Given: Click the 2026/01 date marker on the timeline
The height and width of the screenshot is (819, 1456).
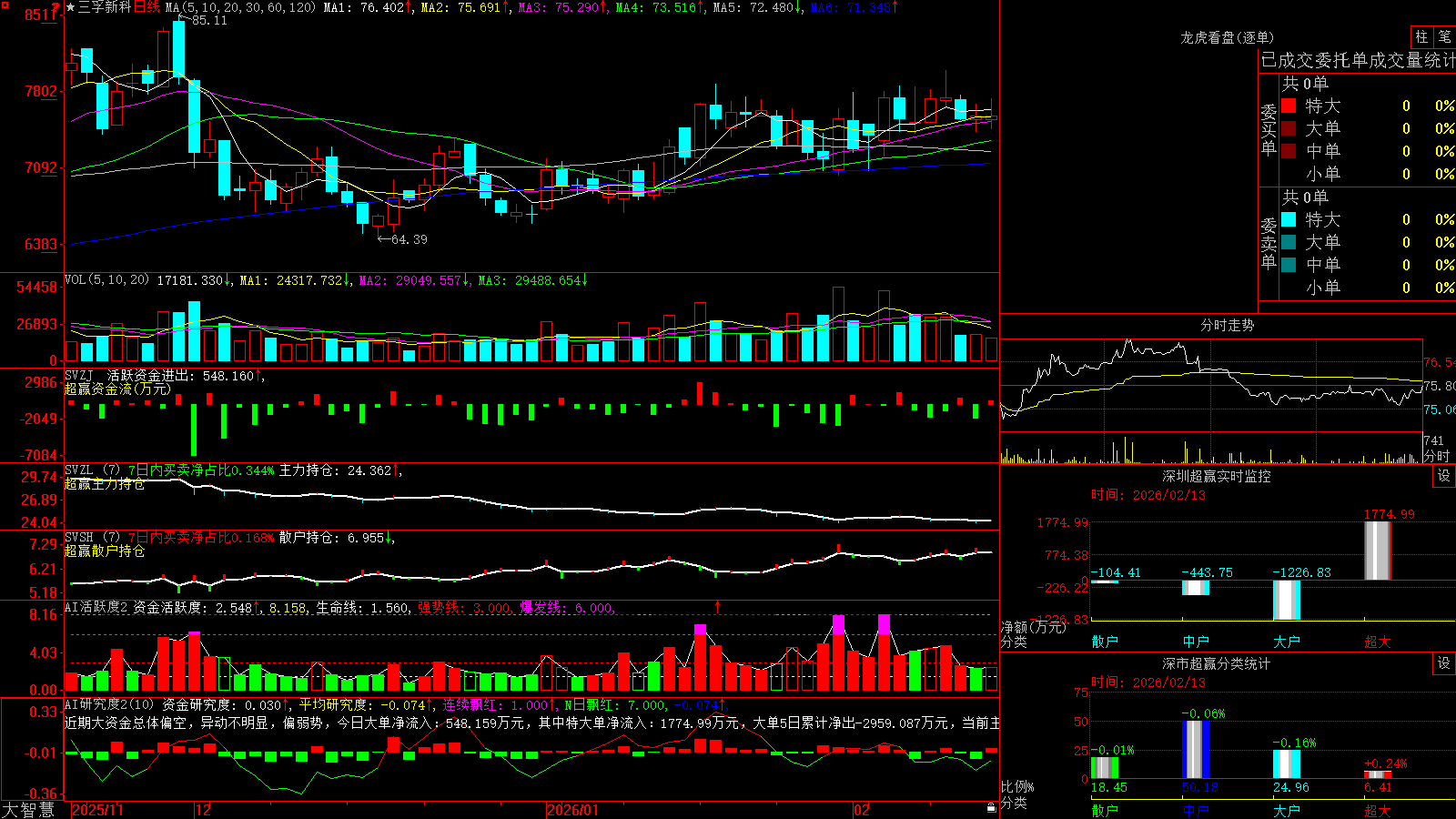Looking at the screenshot, I should [573, 810].
